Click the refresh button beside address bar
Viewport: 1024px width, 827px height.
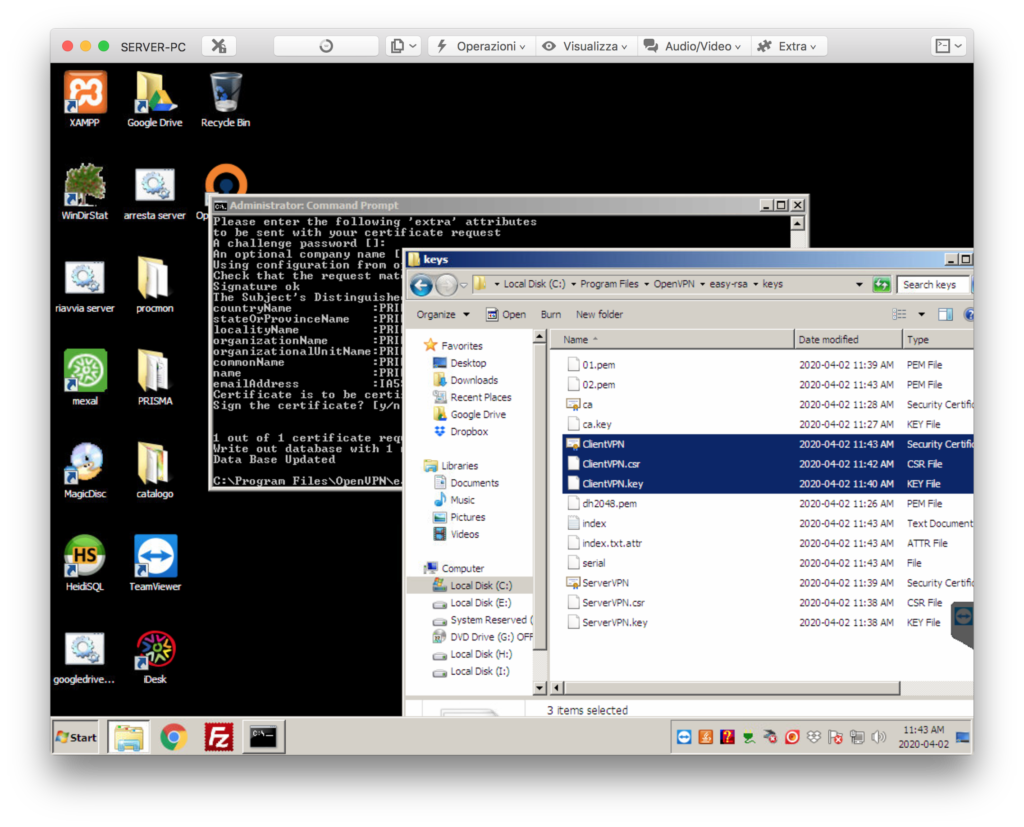coord(882,285)
